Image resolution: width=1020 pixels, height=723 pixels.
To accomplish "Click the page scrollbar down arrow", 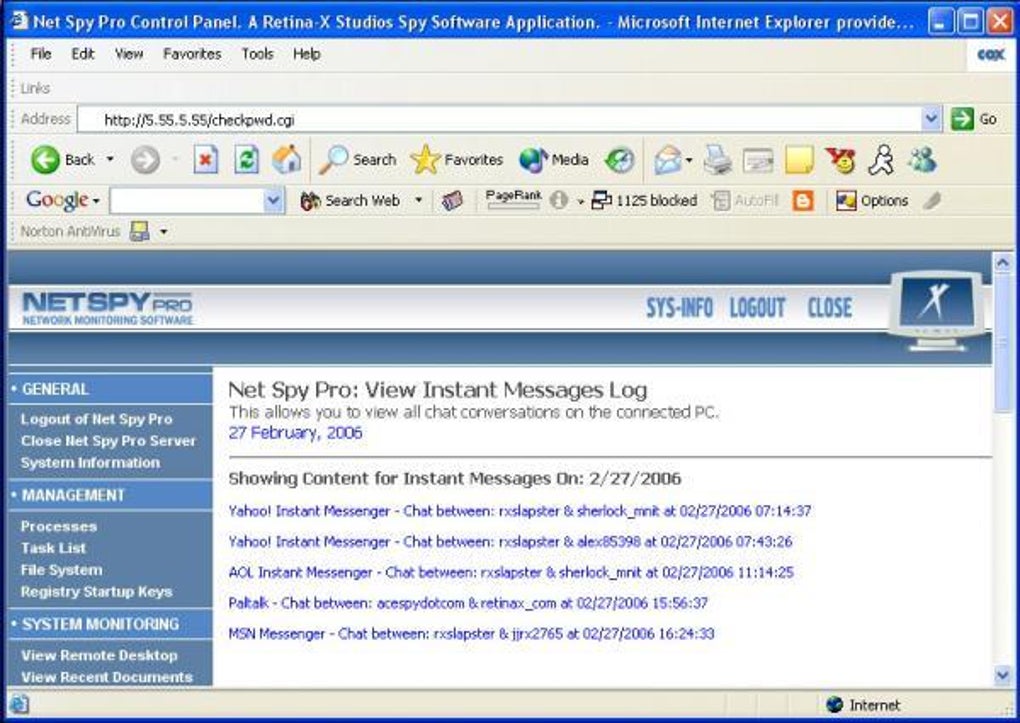I will pos(1002,675).
